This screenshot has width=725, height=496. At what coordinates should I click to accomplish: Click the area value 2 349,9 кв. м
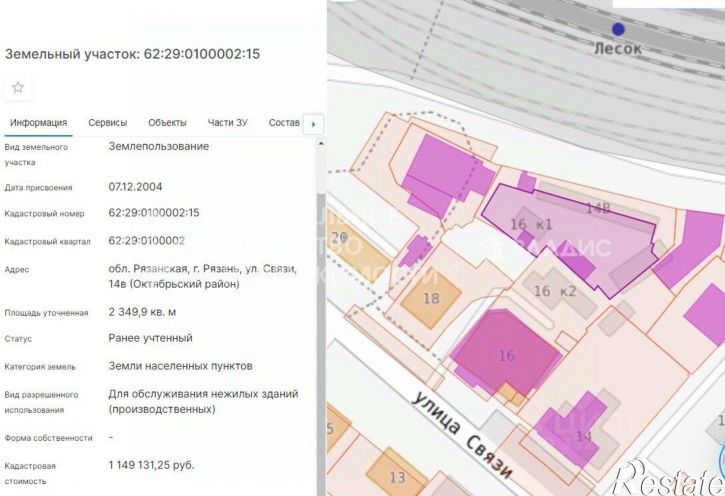142,312
